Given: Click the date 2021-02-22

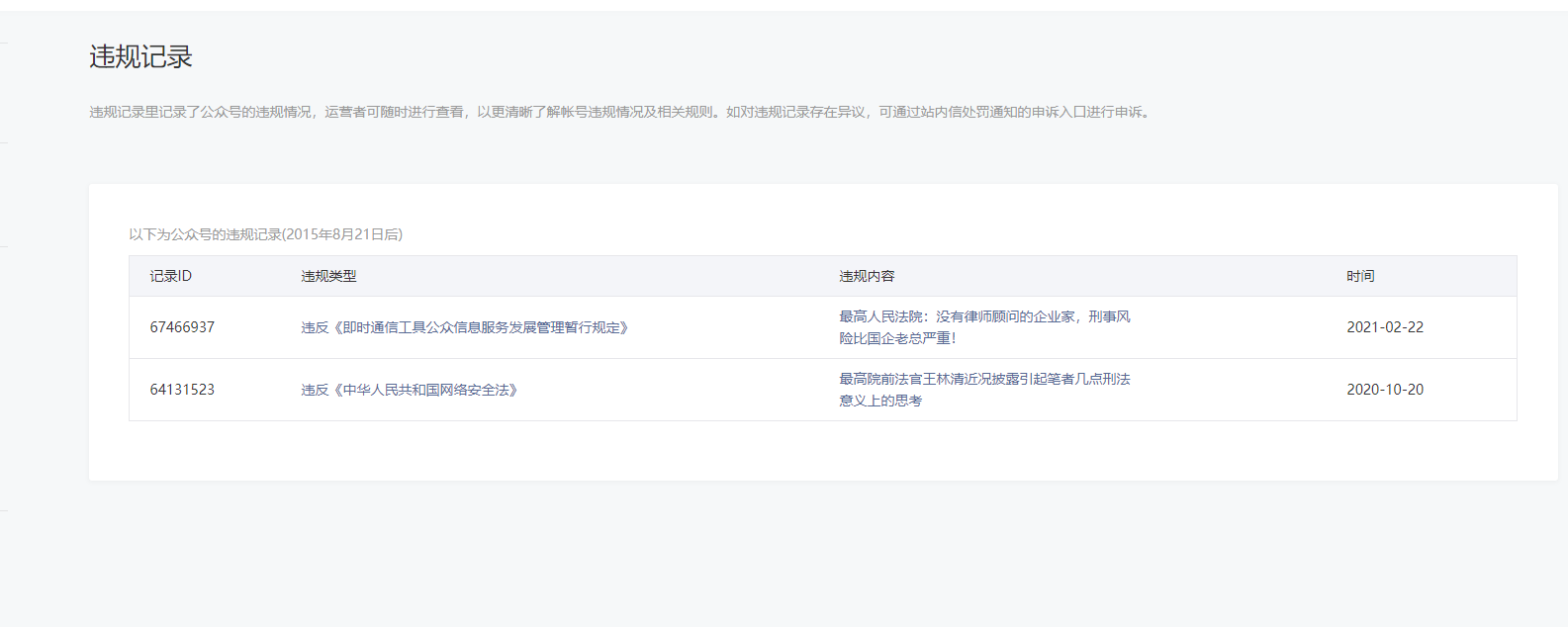Looking at the screenshot, I should tap(1384, 327).
